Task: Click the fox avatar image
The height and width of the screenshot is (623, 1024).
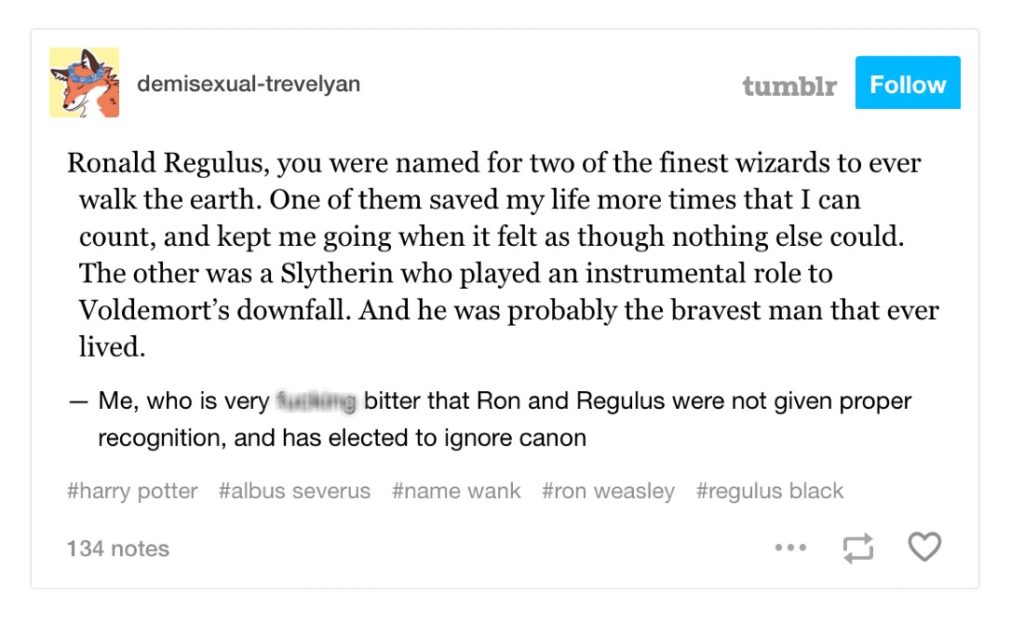Action: (84, 82)
